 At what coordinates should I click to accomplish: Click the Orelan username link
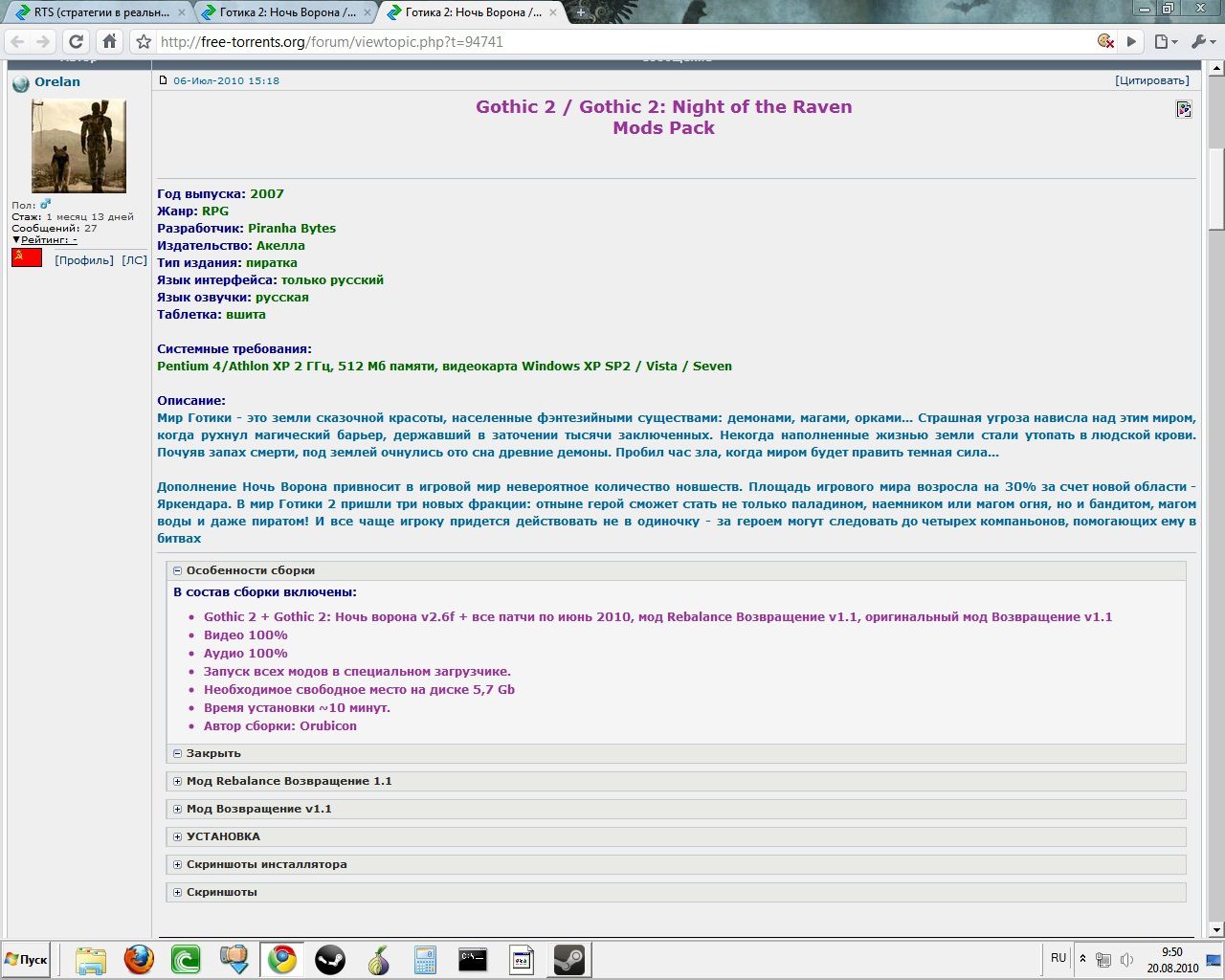tap(57, 81)
